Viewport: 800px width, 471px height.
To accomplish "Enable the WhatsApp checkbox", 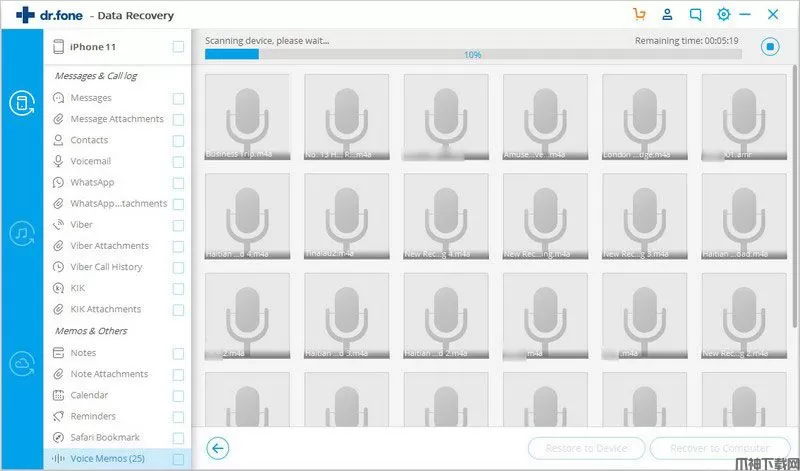I will point(178,183).
